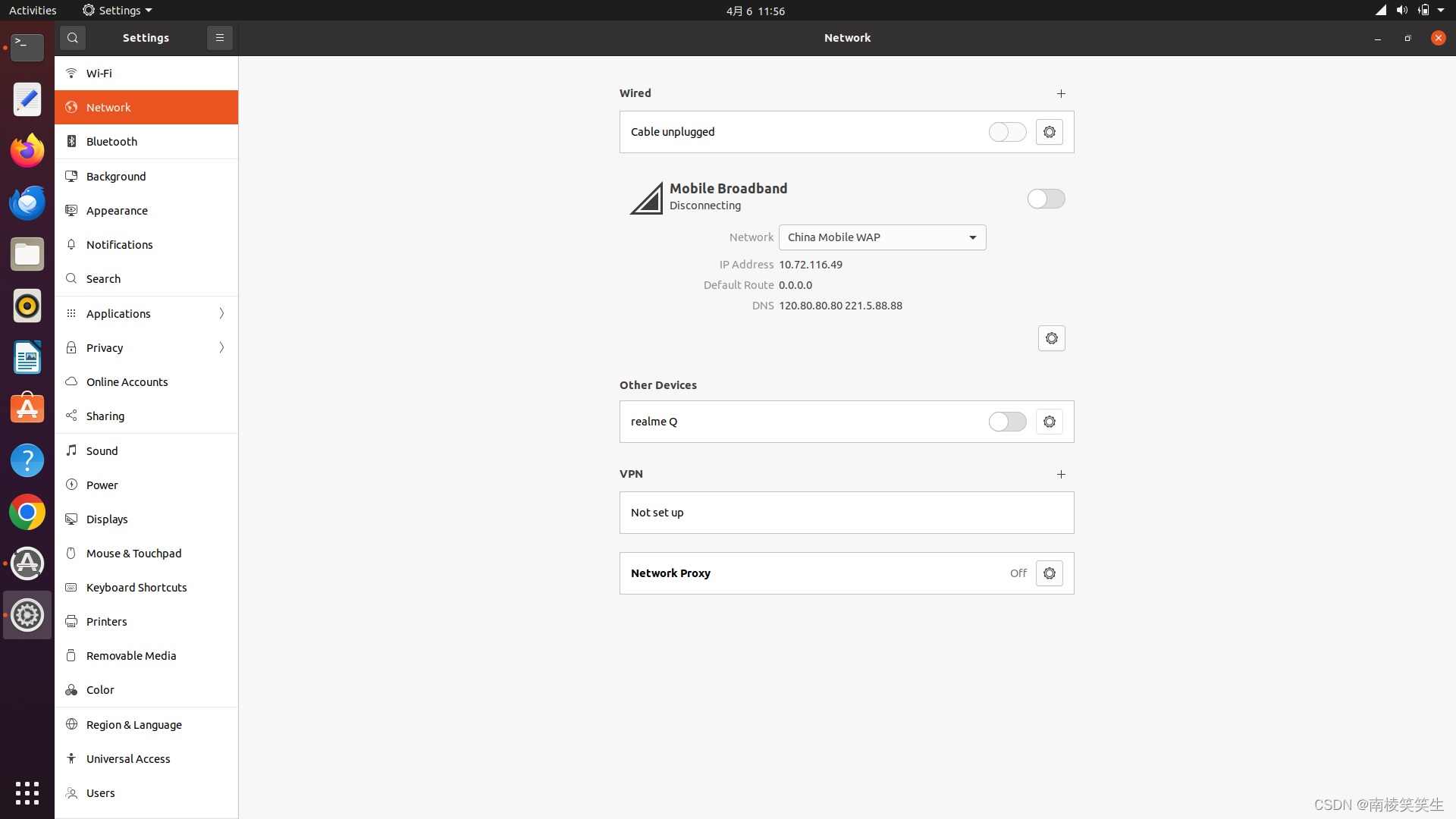Launch Google Chrome from the dock

coord(27,513)
